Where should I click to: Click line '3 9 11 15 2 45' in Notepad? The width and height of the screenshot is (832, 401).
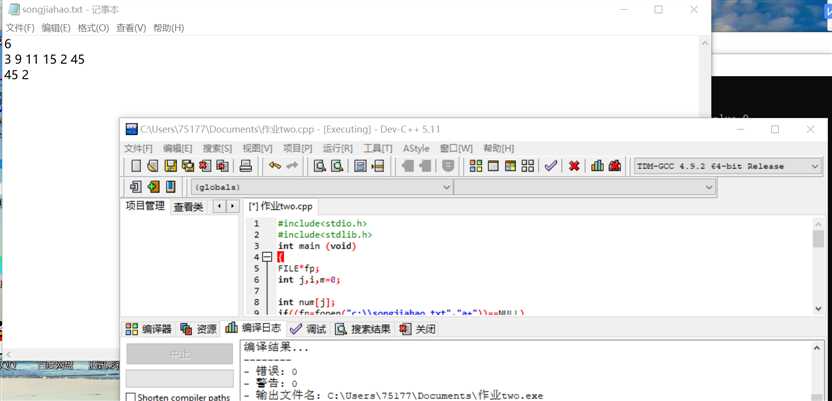click(45, 60)
